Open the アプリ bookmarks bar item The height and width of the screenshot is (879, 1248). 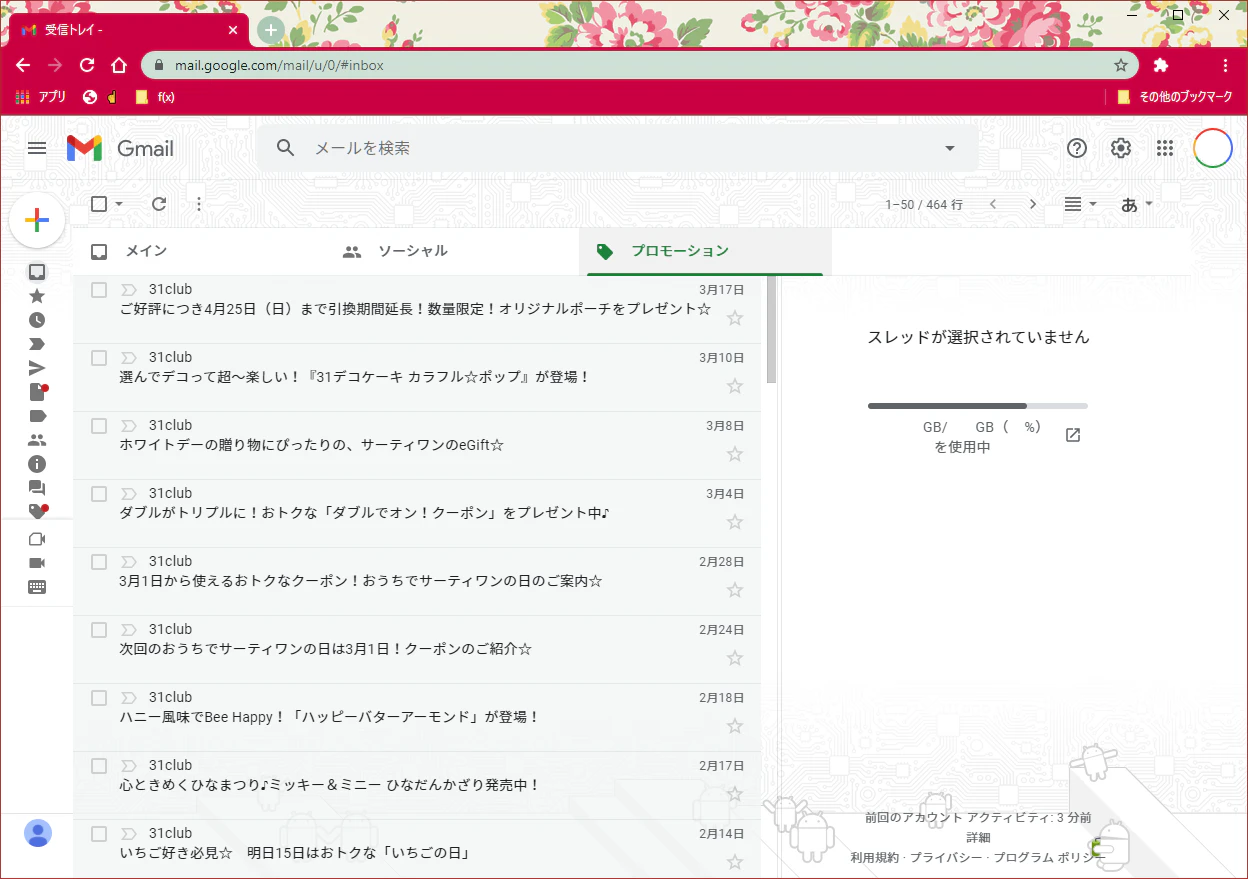[x=41, y=97]
